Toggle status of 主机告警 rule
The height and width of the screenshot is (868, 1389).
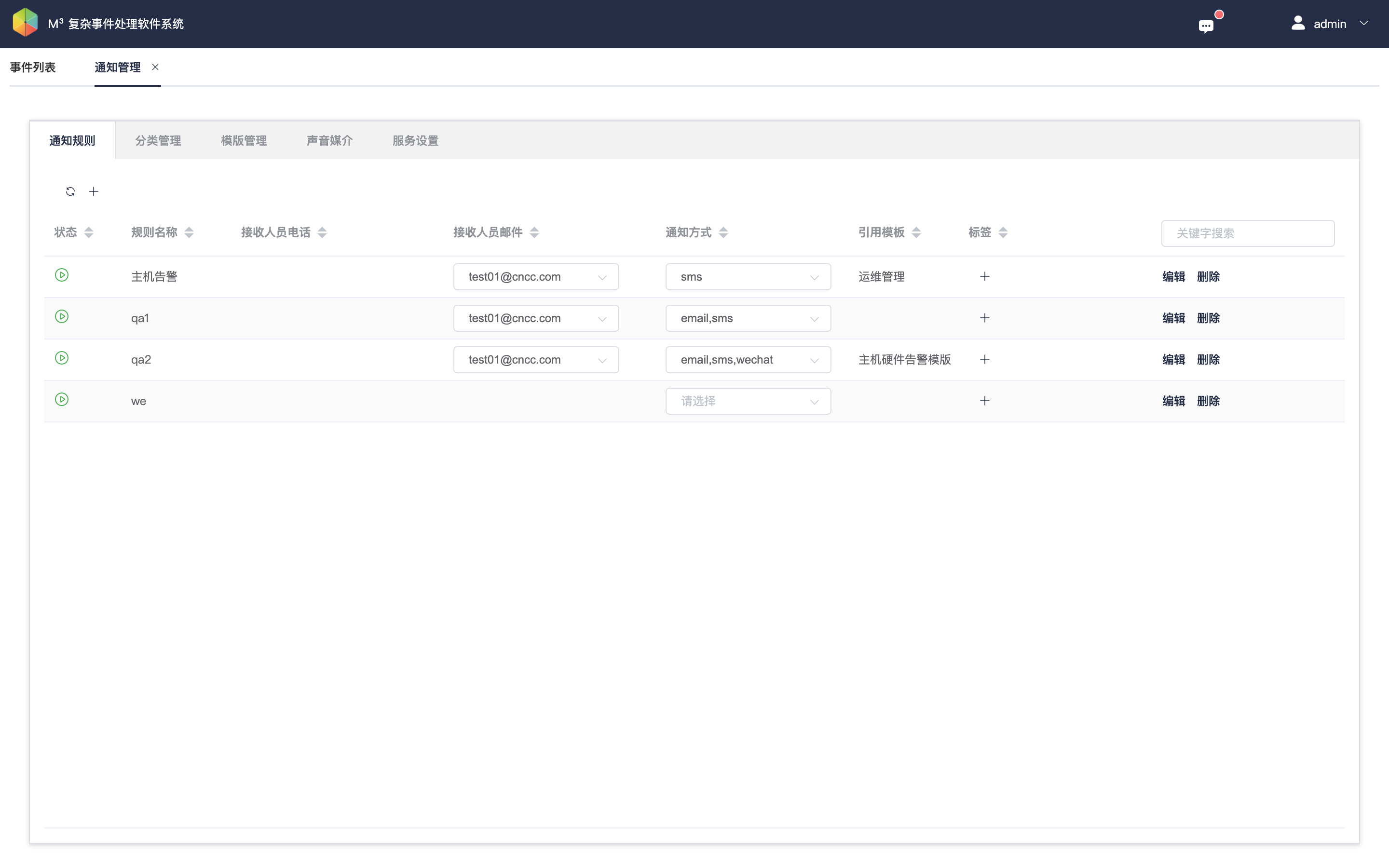point(61,275)
